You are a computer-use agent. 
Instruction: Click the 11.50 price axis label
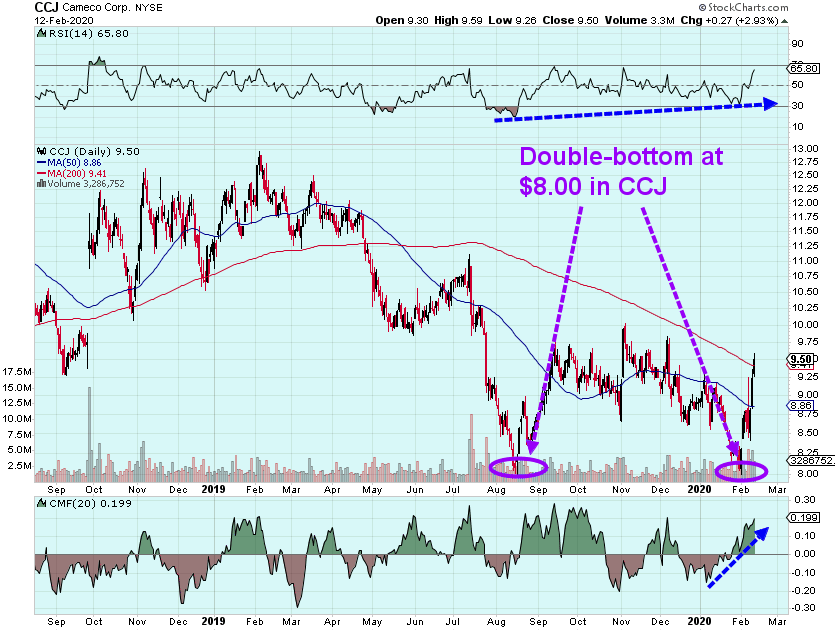click(x=805, y=231)
